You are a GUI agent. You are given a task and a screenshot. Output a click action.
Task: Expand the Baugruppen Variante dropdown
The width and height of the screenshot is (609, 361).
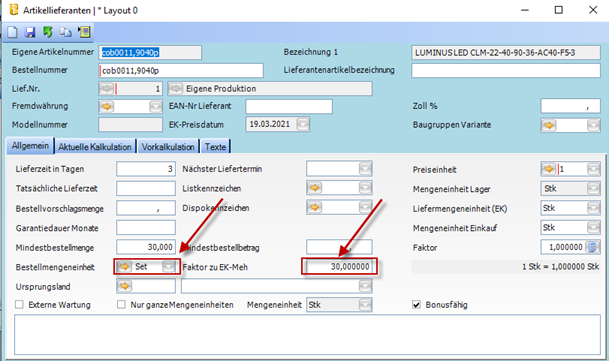point(593,125)
